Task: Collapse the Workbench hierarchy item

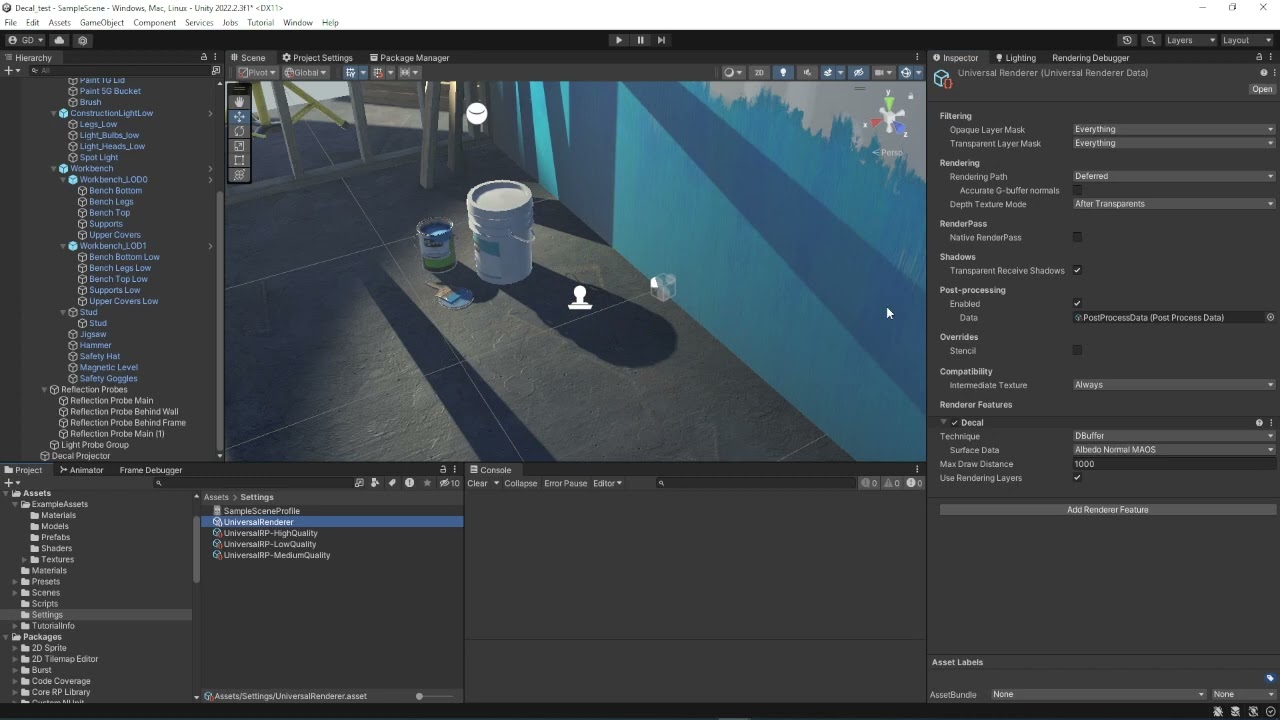Action: coord(54,169)
